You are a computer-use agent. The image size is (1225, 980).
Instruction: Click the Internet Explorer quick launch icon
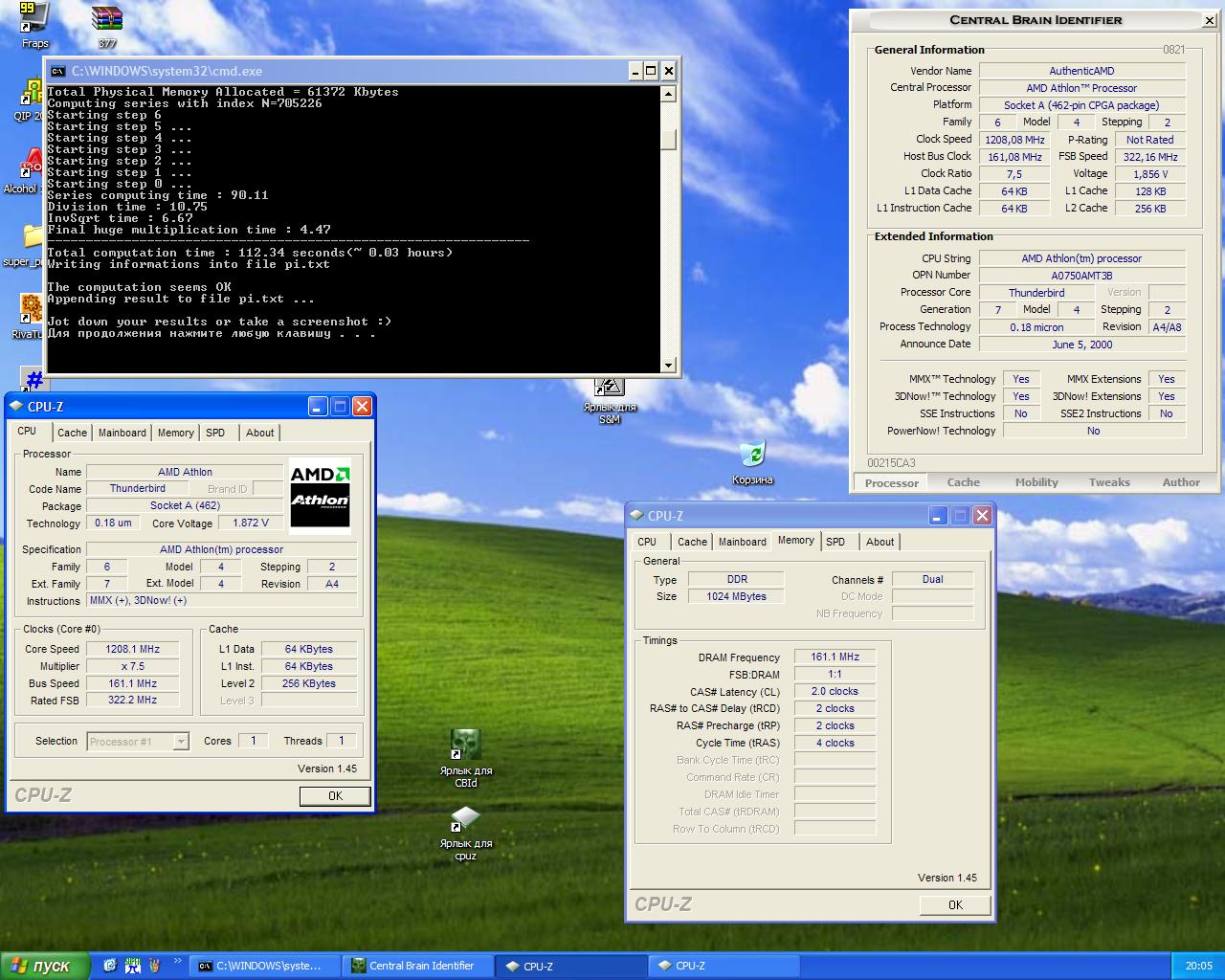(x=109, y=966)
